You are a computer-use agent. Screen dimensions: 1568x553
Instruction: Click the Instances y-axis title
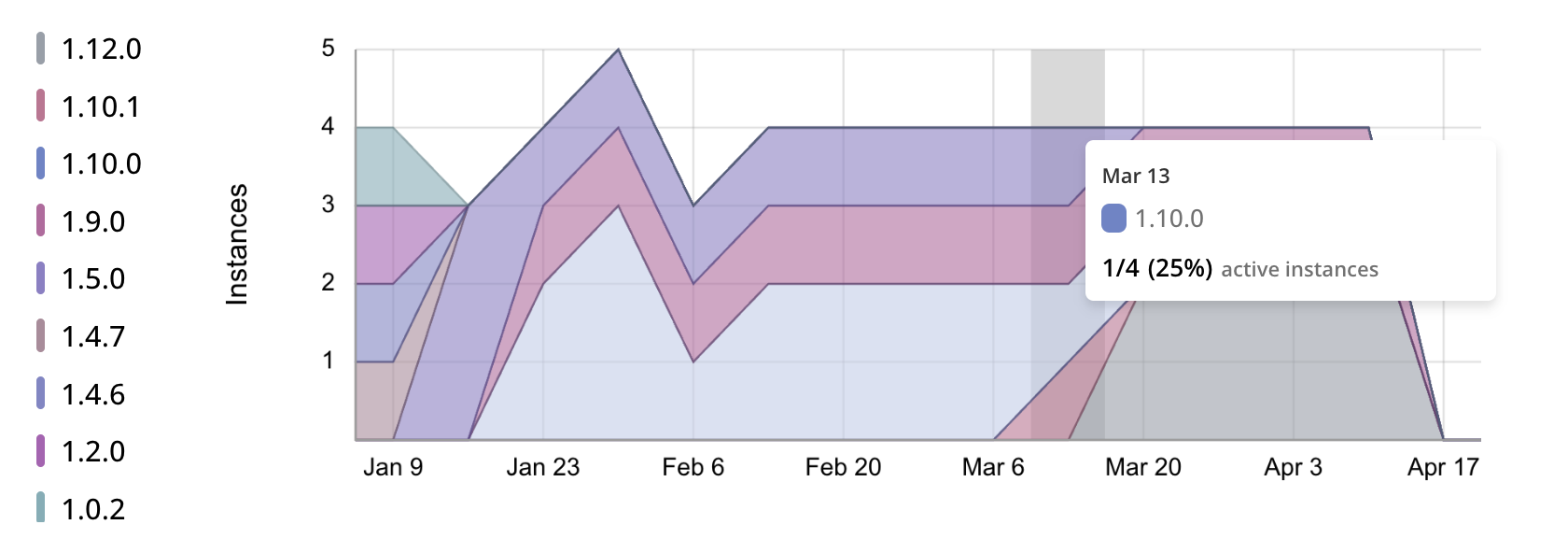point(237,244)
